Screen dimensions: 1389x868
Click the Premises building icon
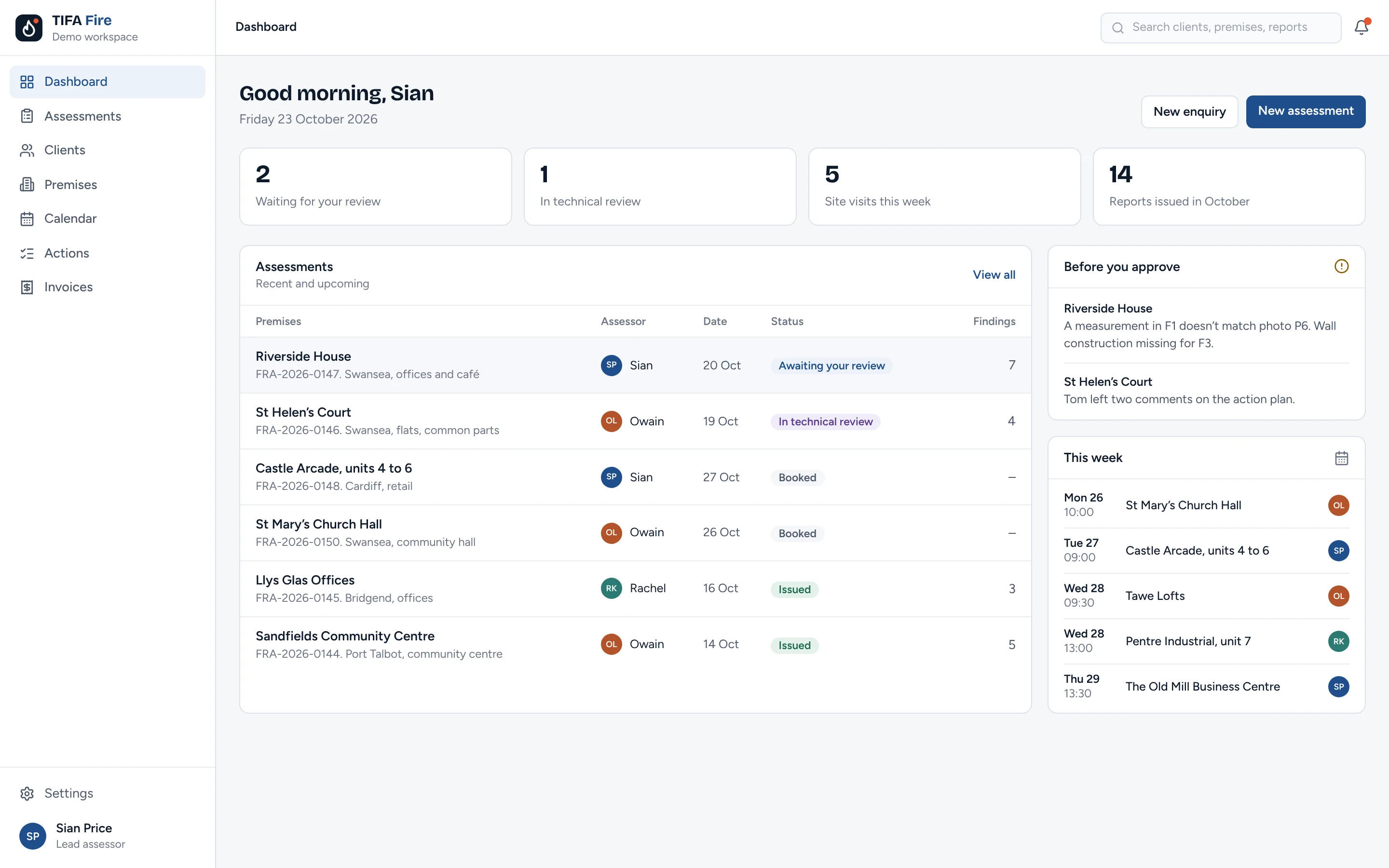point(27,184)
